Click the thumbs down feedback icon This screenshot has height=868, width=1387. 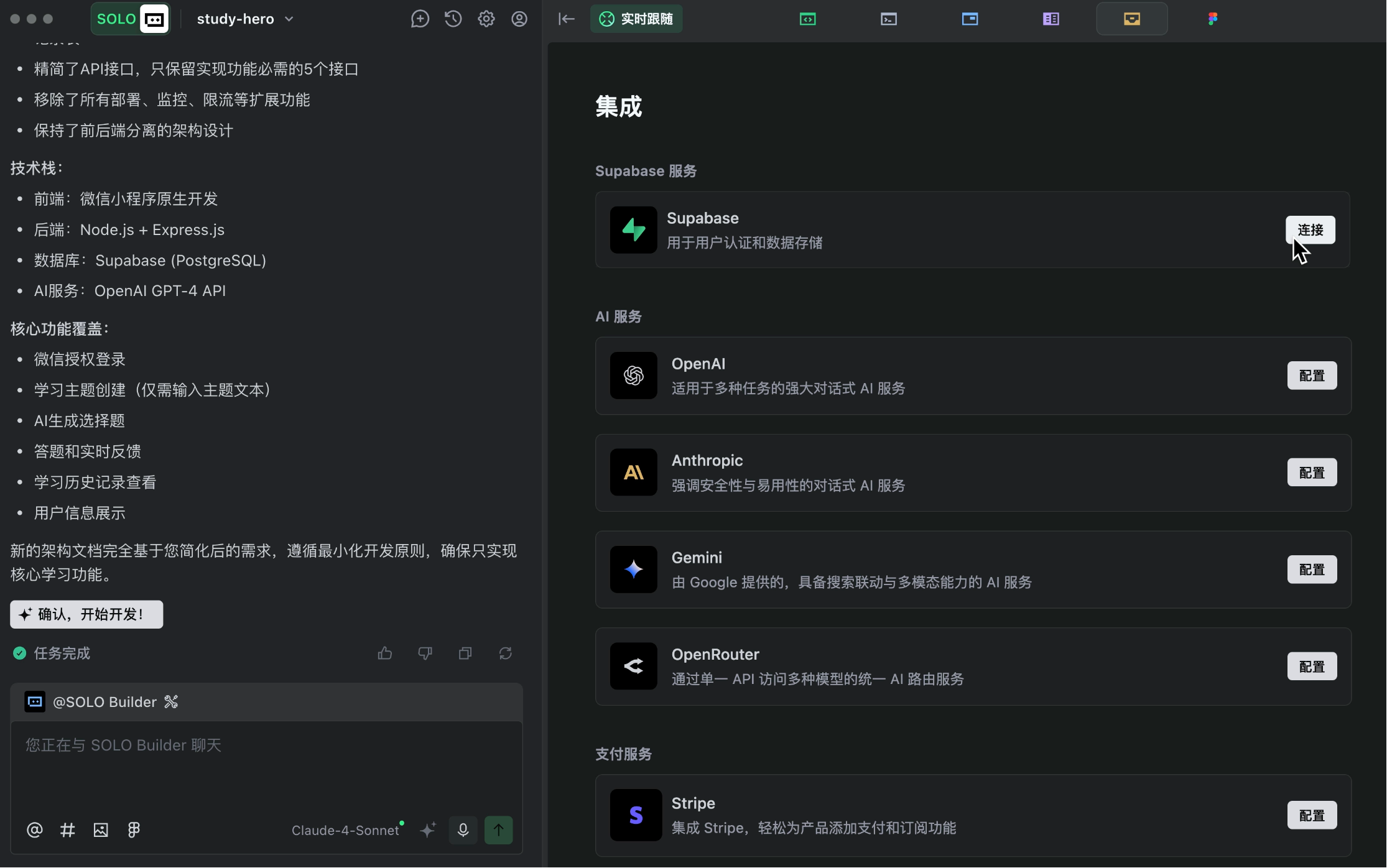[x=425, y=653]
